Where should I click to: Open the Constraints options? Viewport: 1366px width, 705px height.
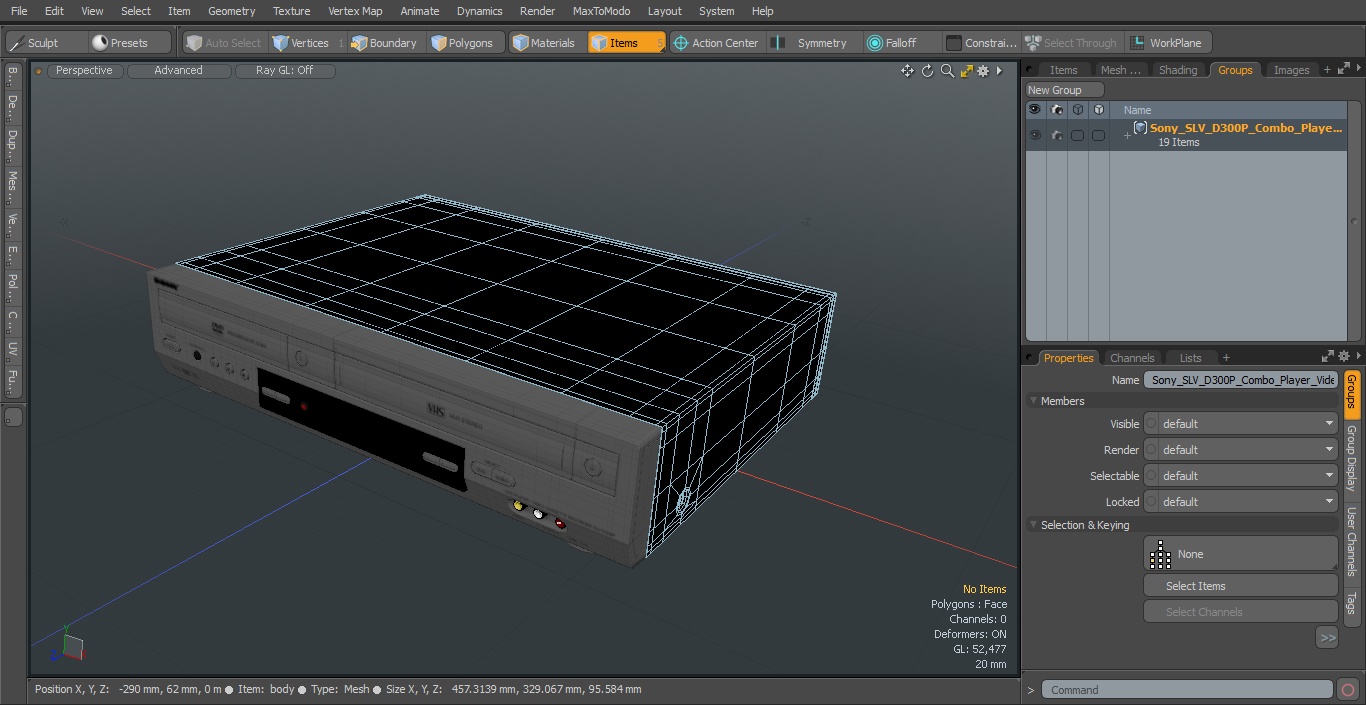(982, 43)
